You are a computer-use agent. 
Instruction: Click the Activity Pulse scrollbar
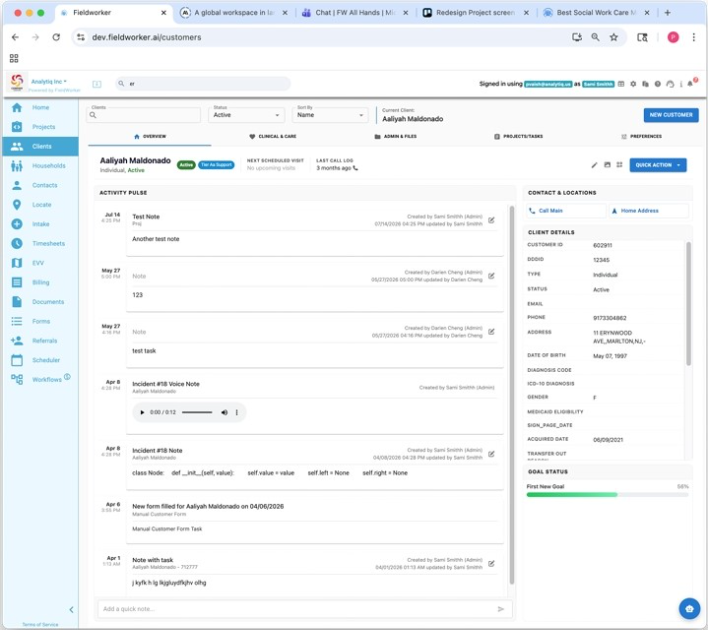(x=512, y=395)
